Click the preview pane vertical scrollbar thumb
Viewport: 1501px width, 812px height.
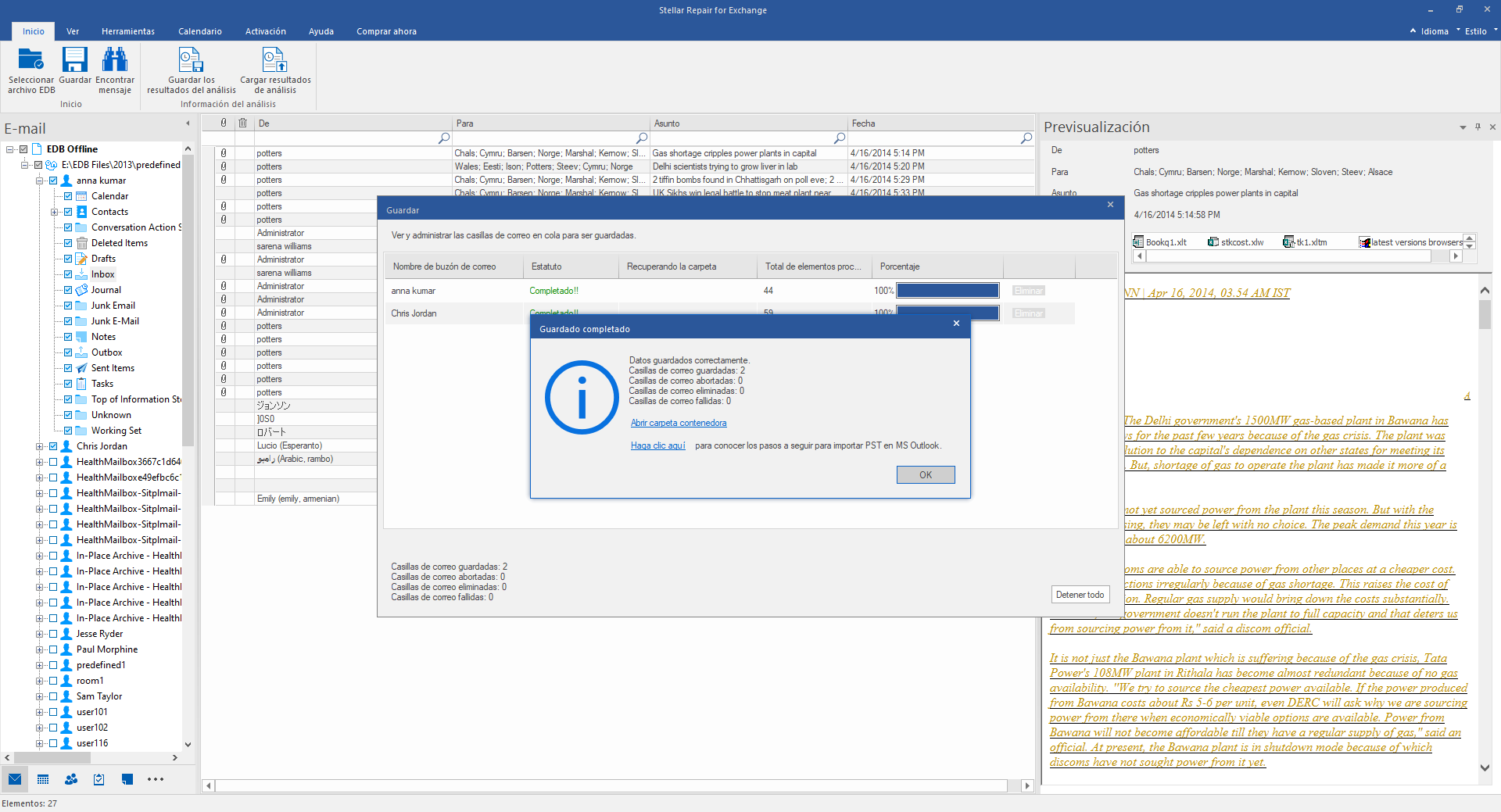[x=1485, y=314]
